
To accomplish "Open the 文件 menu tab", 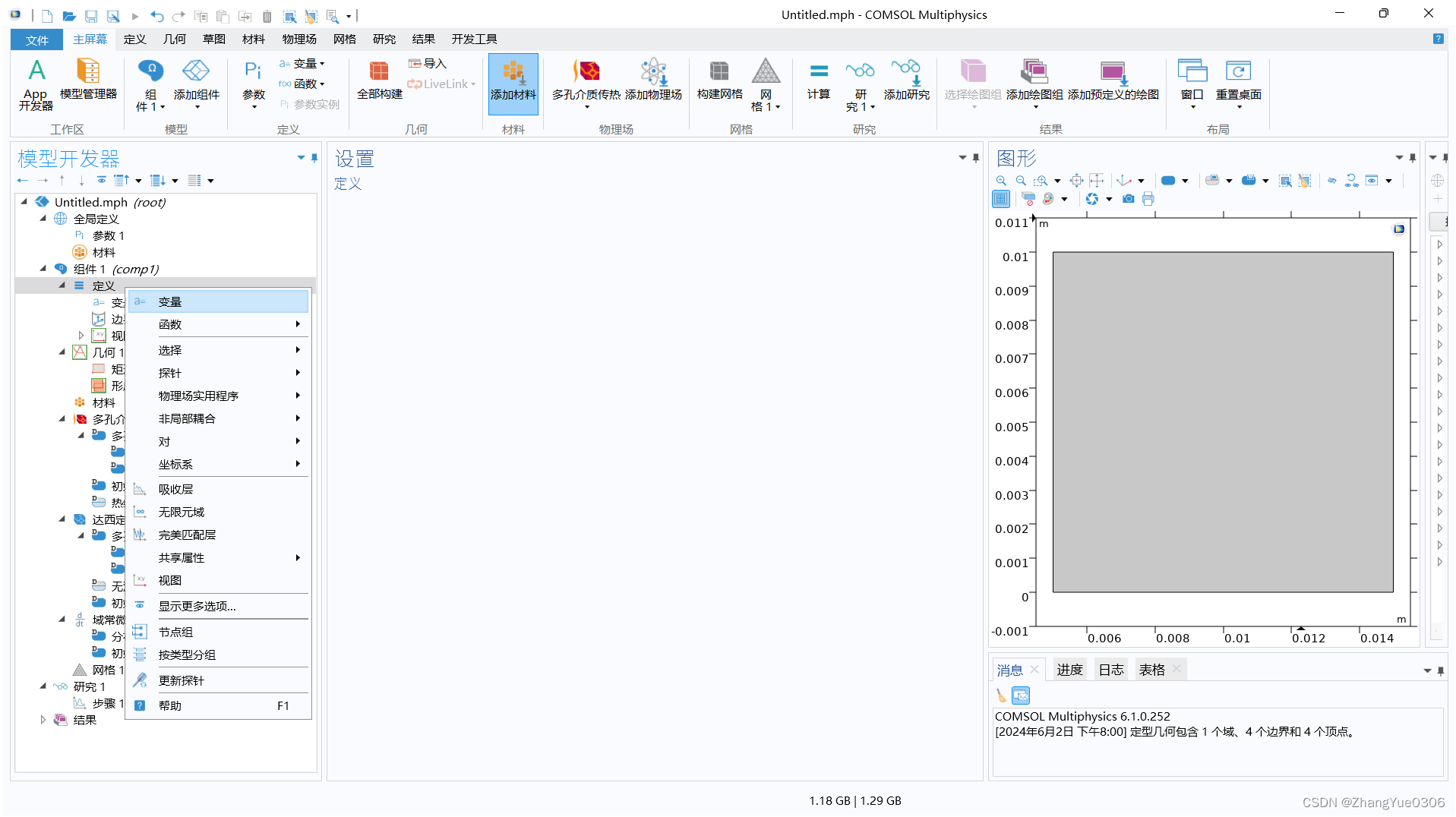I will [36, 39].
